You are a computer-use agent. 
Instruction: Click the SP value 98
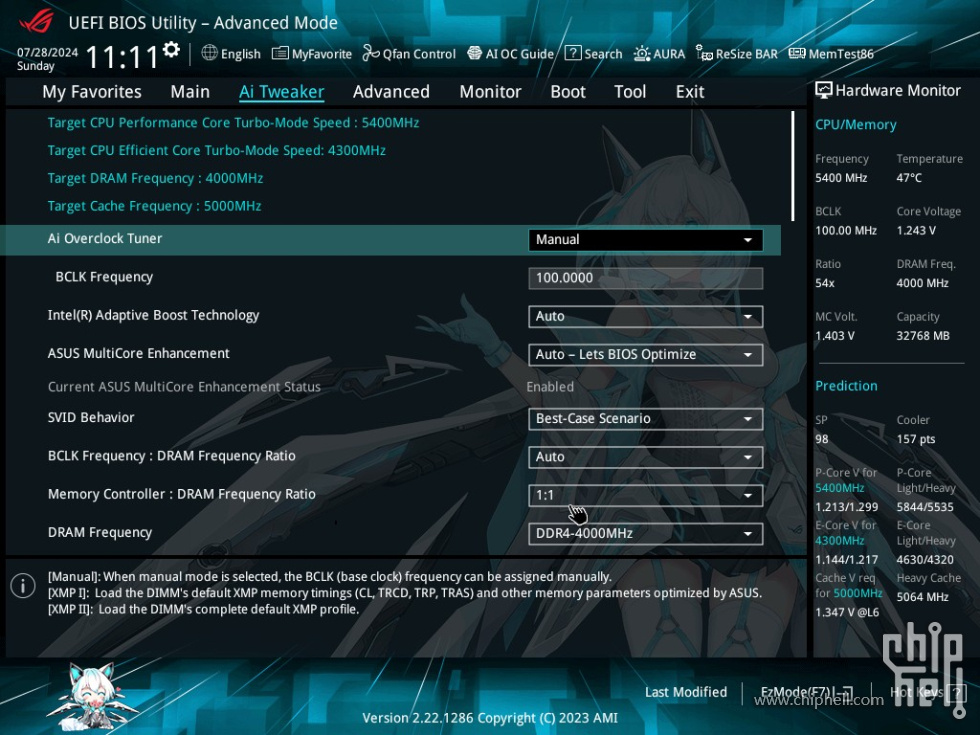click(821, 439)
